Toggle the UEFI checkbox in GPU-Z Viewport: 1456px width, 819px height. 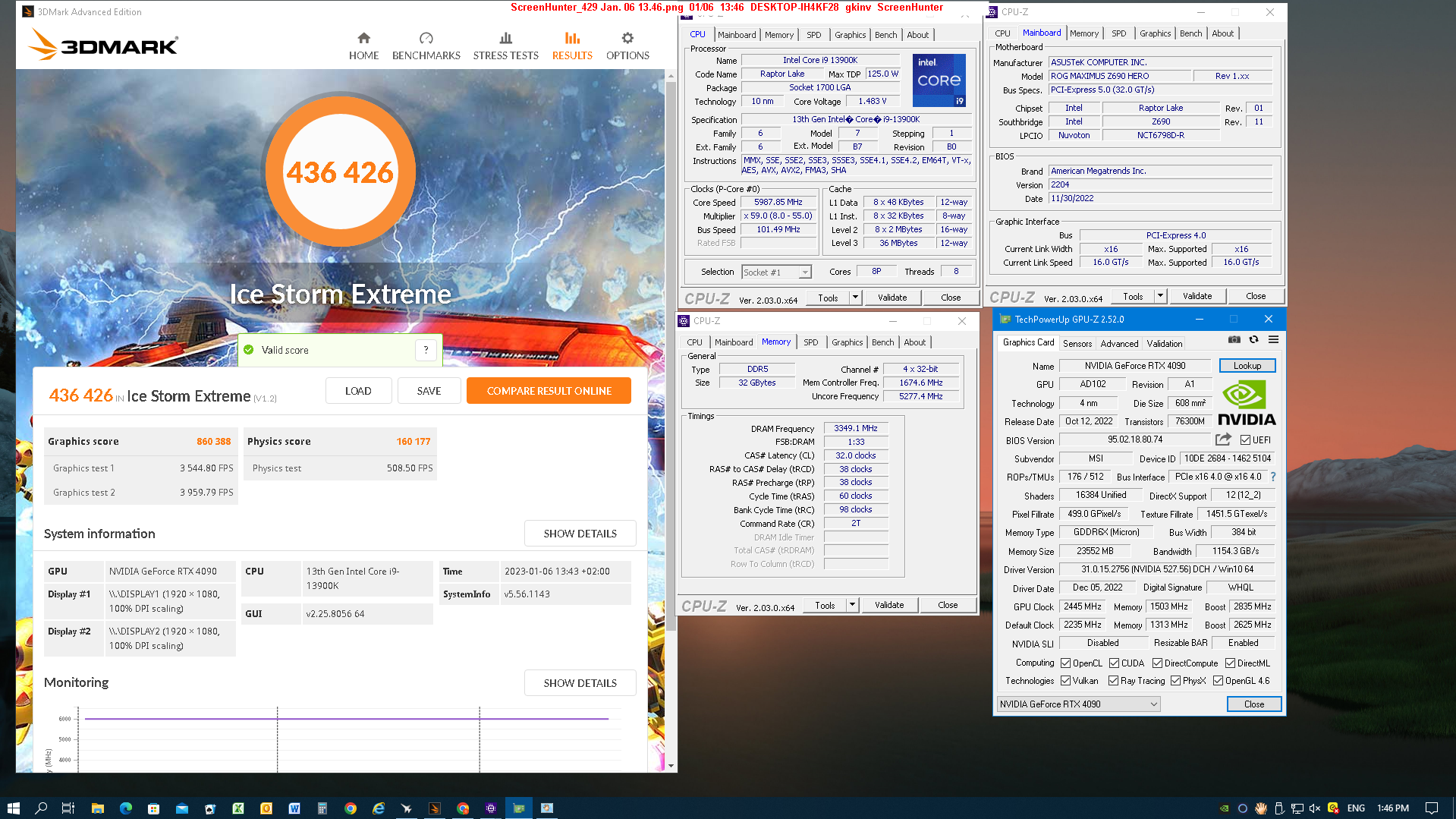1245,439
